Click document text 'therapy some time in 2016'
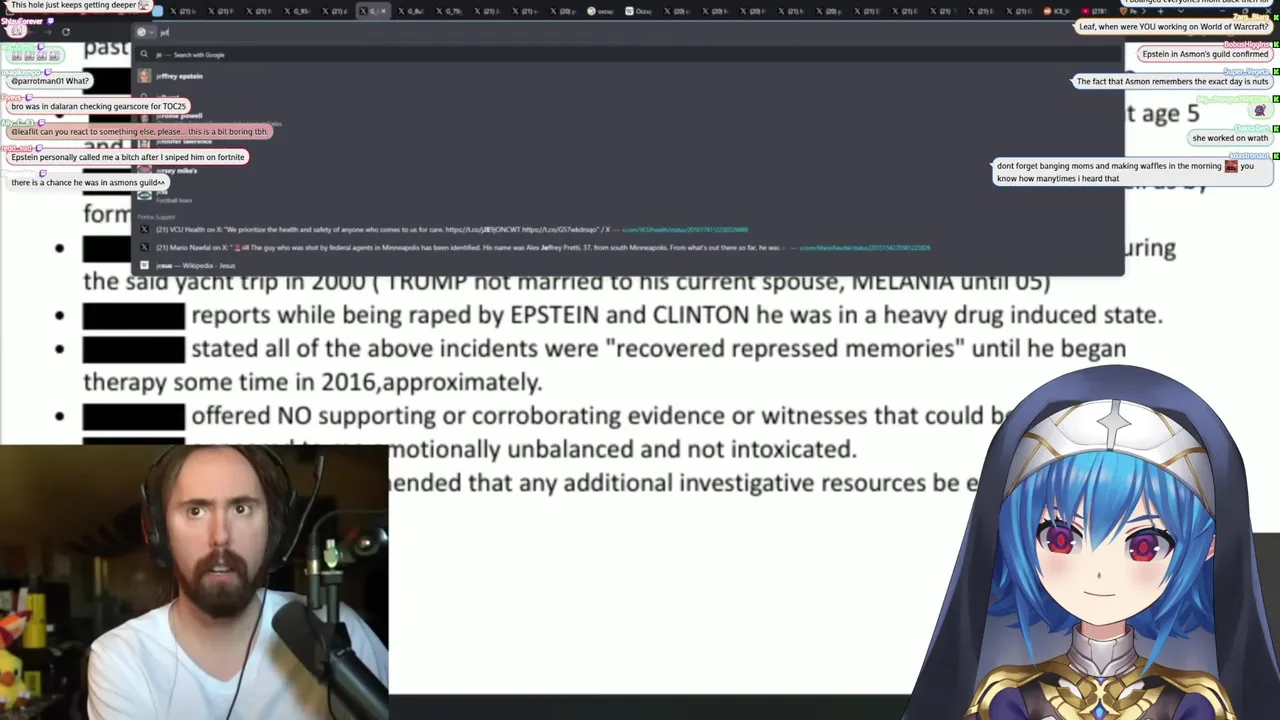This screenshot has height=720, width=1280. (x=231, y=382)
